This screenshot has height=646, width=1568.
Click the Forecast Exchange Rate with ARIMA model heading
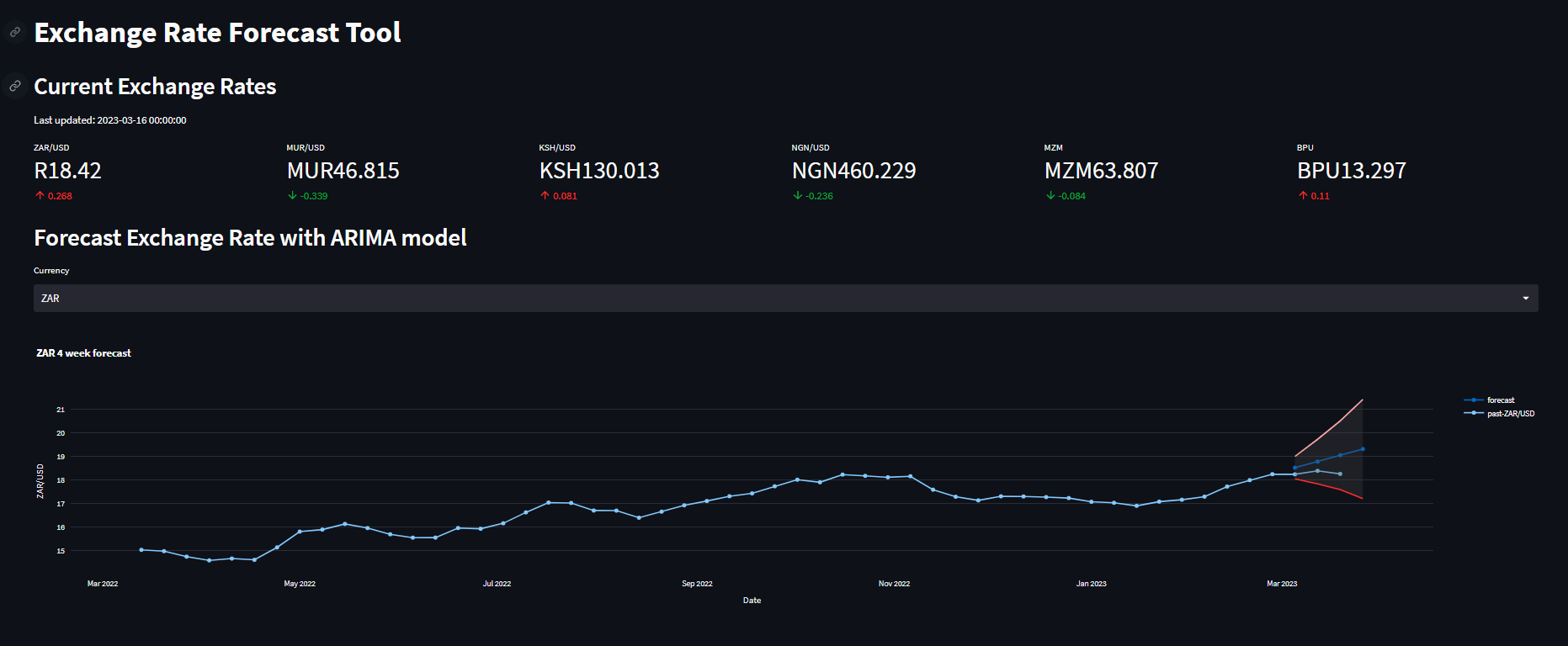[250, 238]
